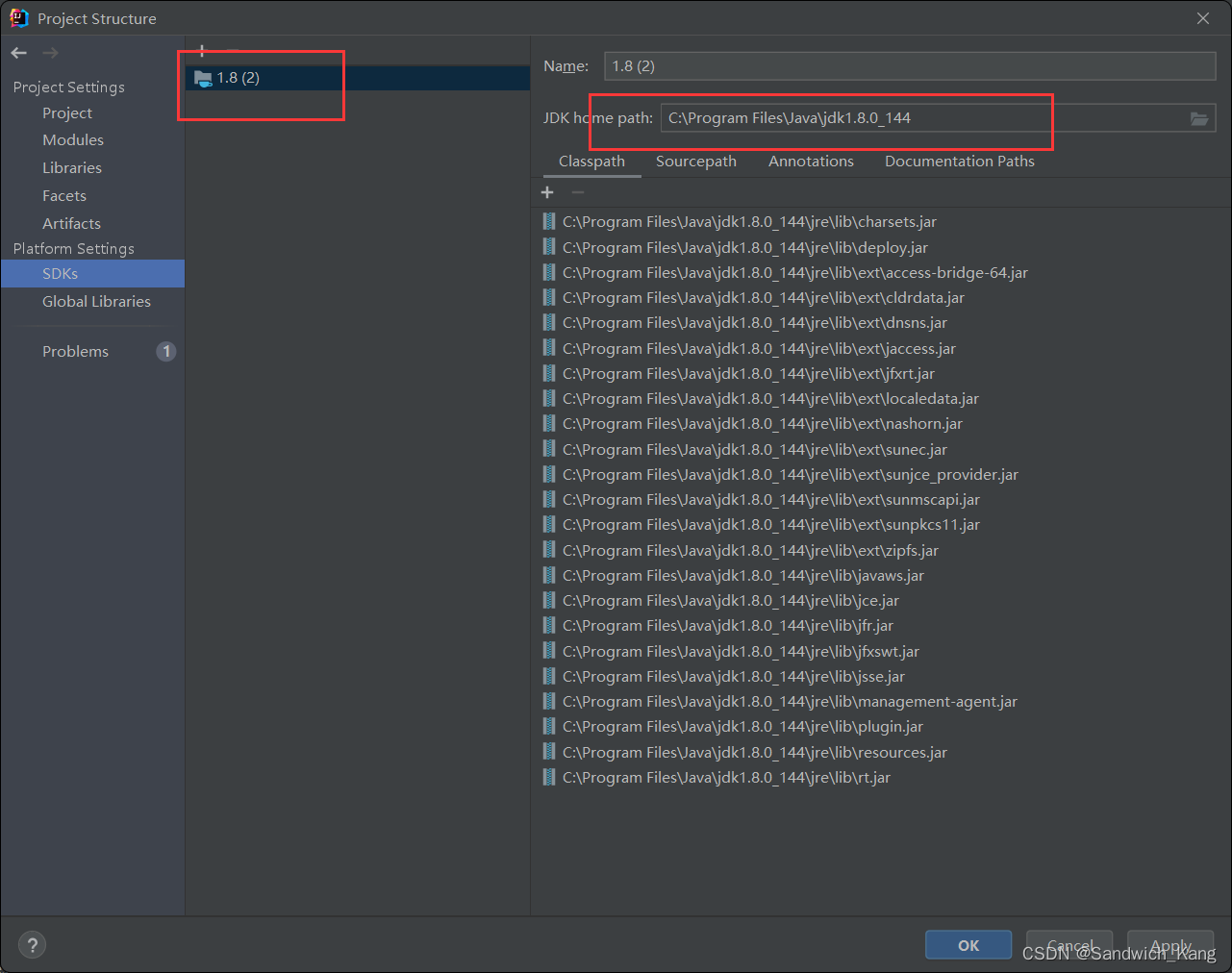1232x973 pixels.
Task: Select the management-agent.jar entry
Action: coord(780,702)
